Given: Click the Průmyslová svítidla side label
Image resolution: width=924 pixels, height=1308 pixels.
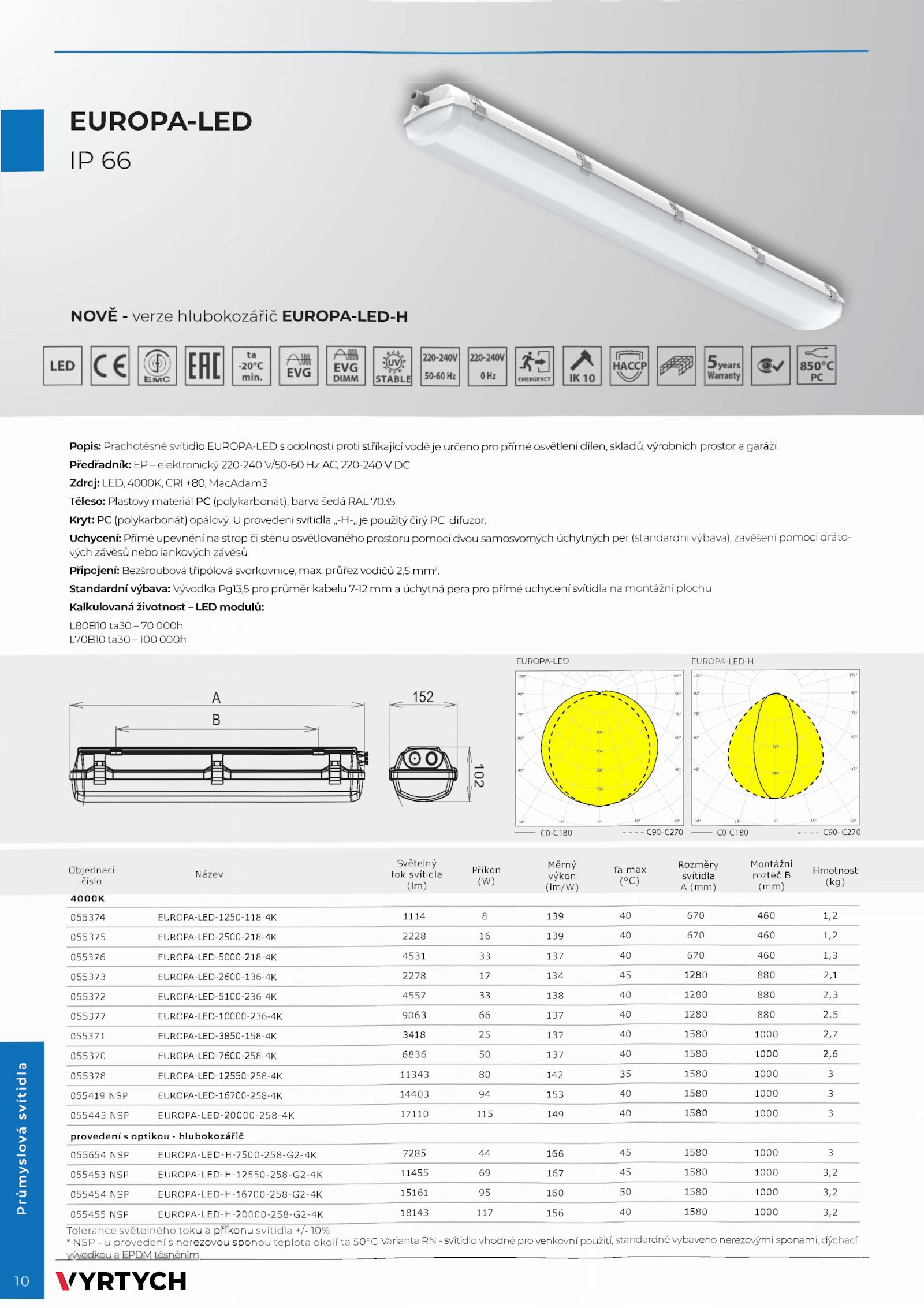Looking at the screenshot, I should point(21,1138).
